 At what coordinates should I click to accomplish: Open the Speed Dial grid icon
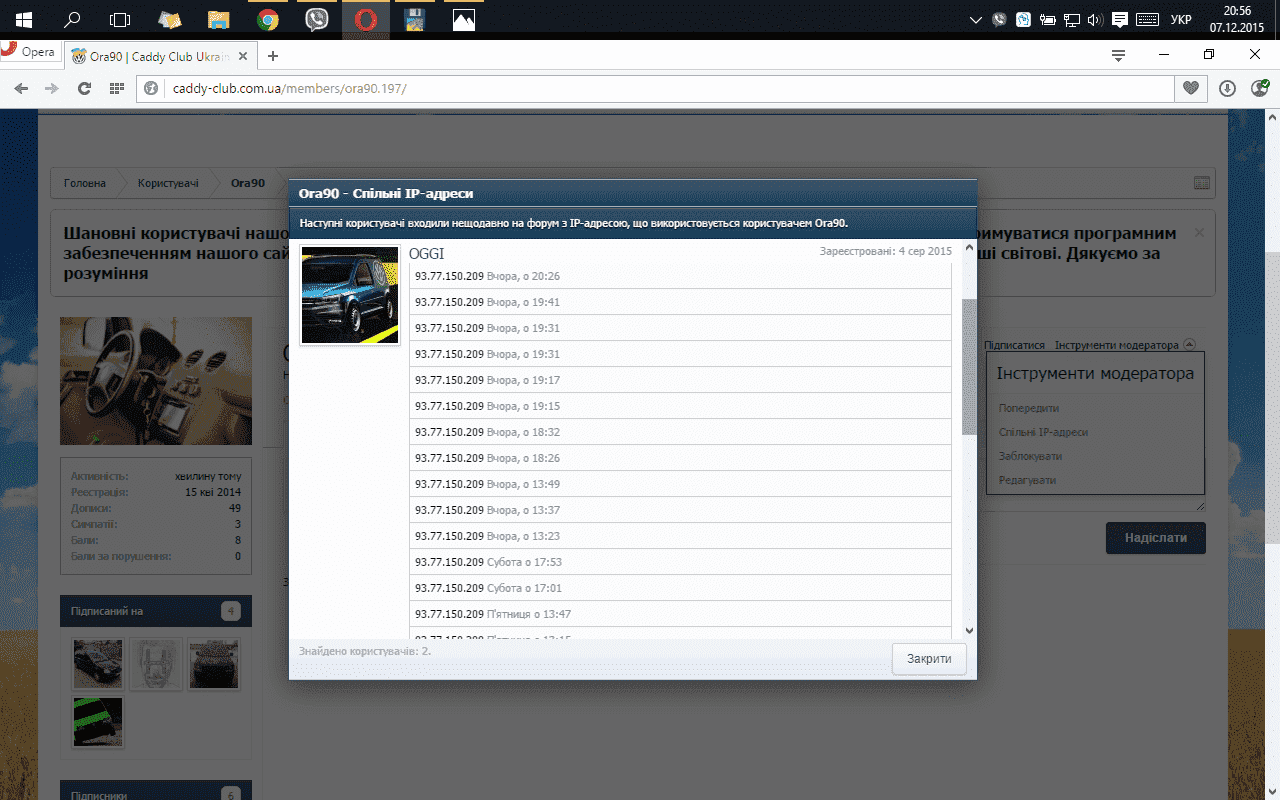coord(117,88)
